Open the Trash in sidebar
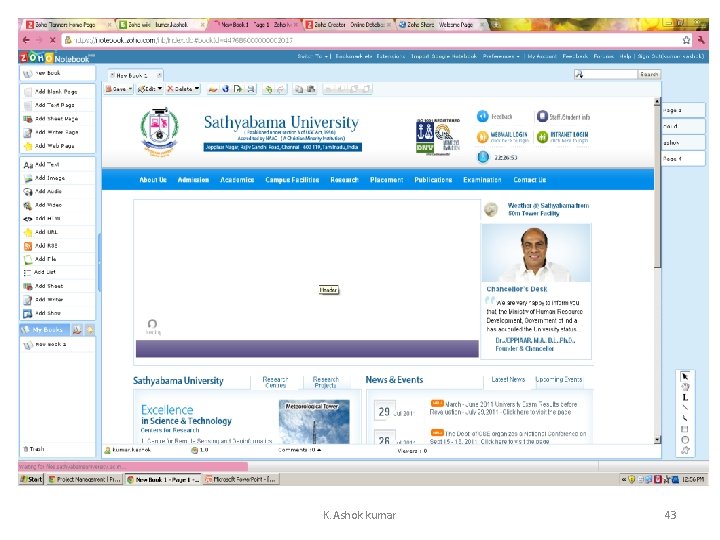Viewport: 720px width, 540px height. pos(34,449)
